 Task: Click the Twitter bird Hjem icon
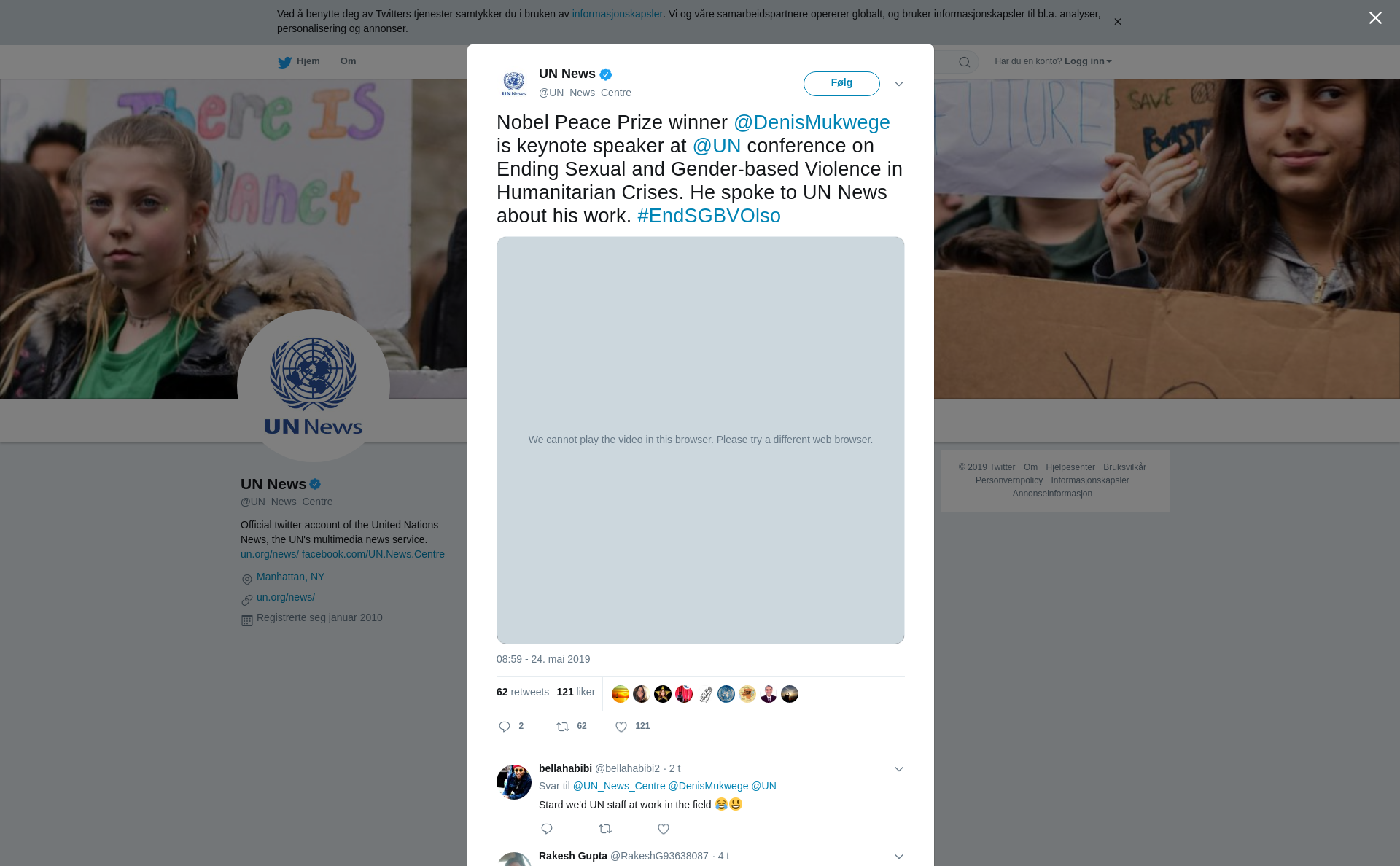tap(284, 62)
